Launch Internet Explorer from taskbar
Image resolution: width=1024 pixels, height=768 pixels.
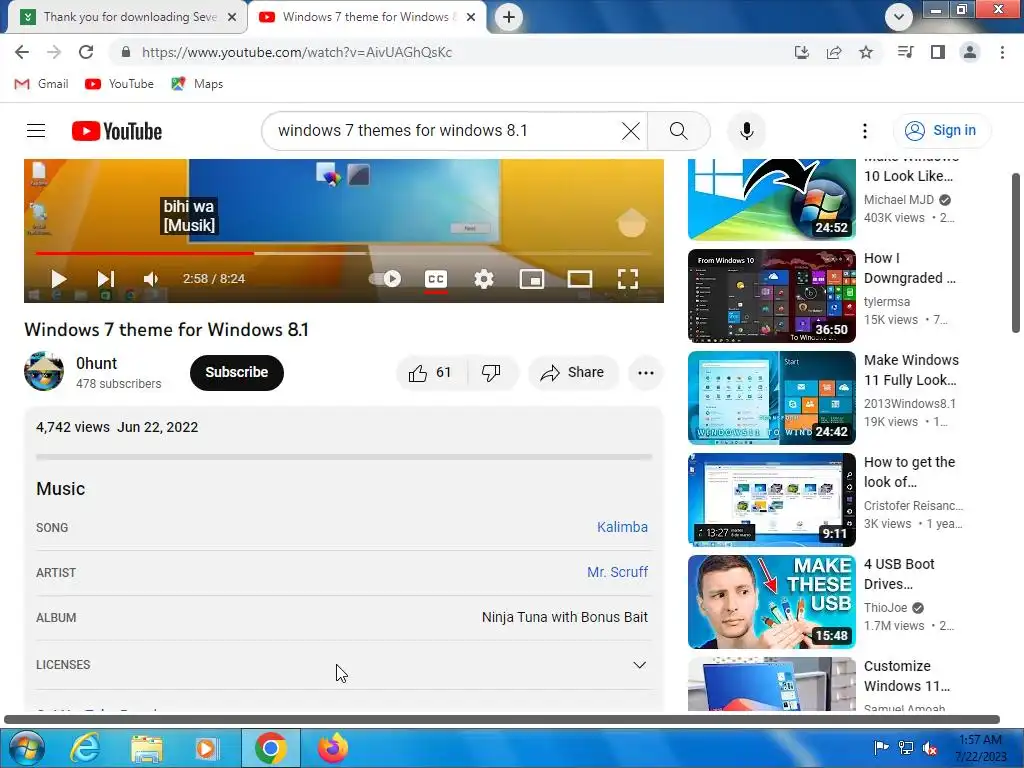coord(85,748)
